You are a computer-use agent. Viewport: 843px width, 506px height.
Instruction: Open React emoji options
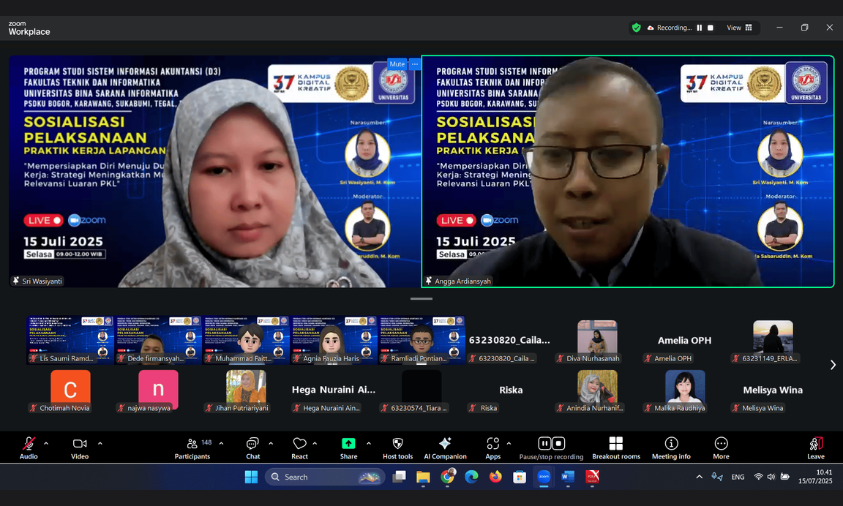299,447
